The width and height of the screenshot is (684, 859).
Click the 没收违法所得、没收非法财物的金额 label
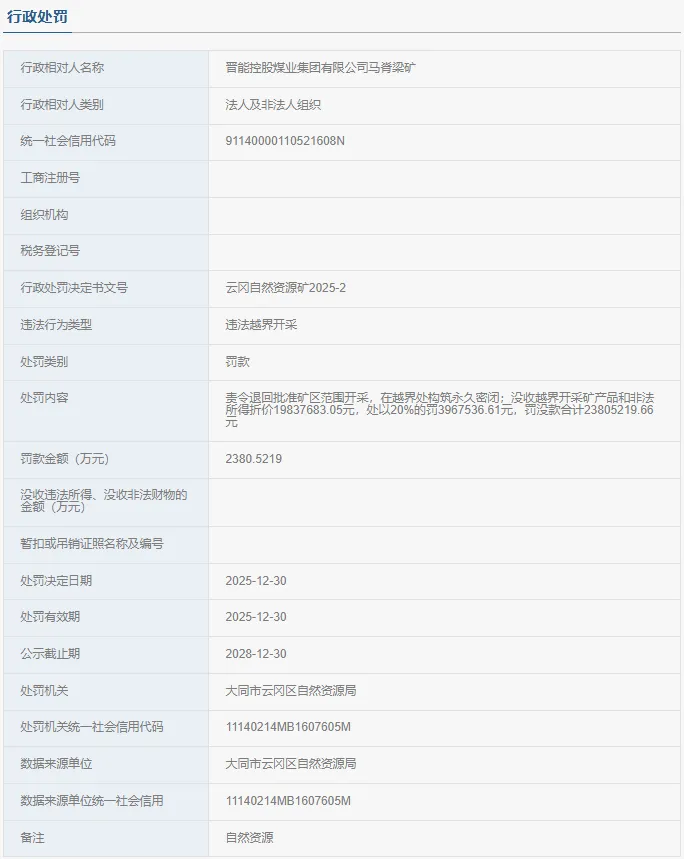pyautogui.click(x=104, y=501)
